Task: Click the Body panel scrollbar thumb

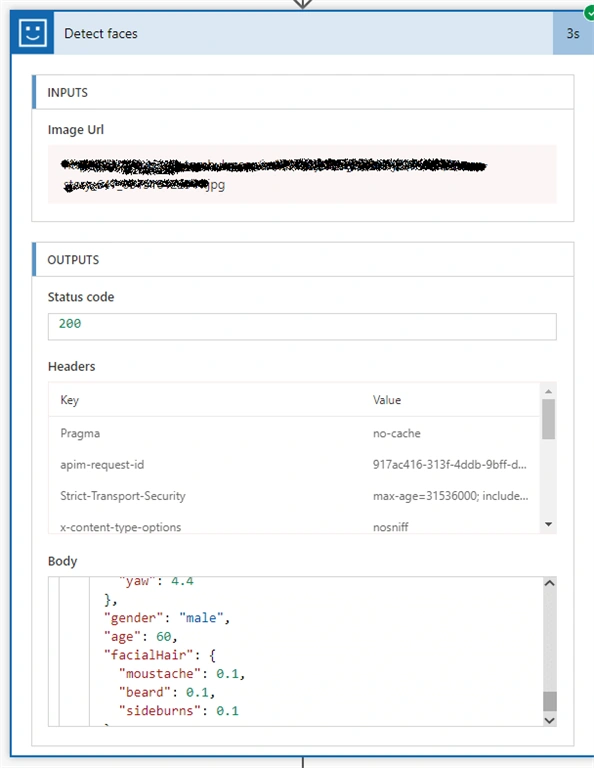Action: tap(549, 701)
